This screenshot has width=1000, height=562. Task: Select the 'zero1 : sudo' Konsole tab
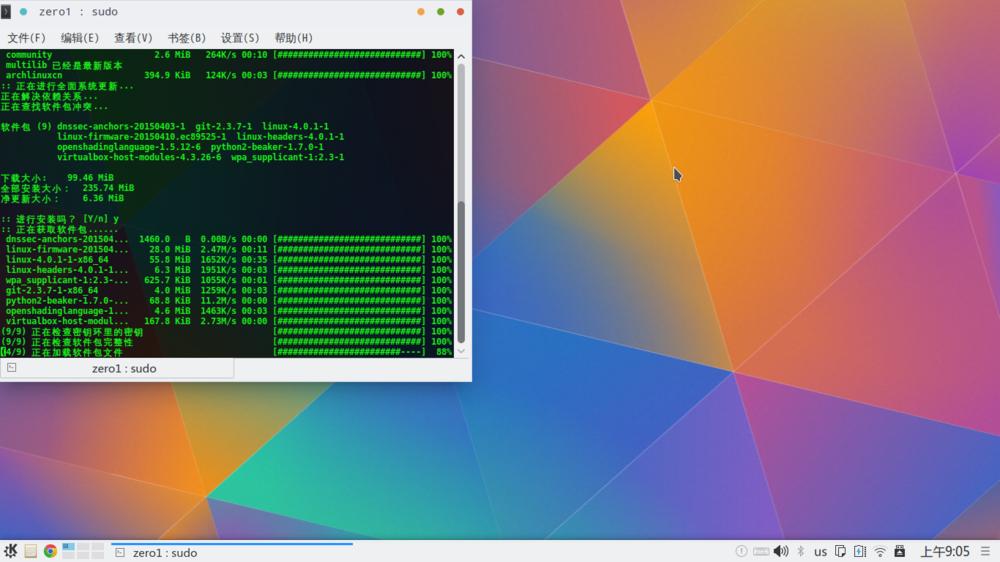pyautogui.click(x=117, y=368)
